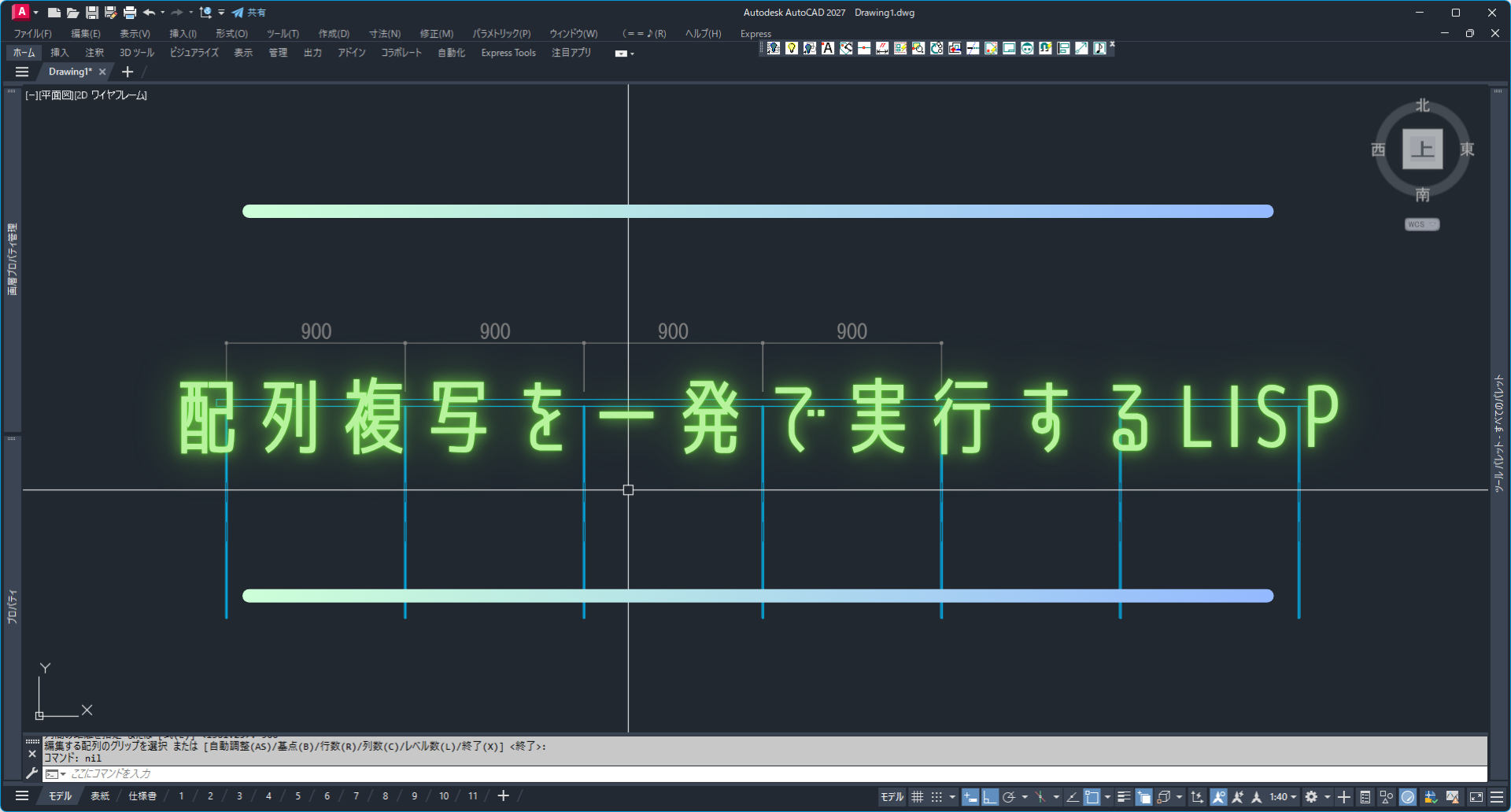Image resolution: width=1511 pixels, height=812 pixels.
Task: Click the Undo arrow icon
Action: (149, 13)
